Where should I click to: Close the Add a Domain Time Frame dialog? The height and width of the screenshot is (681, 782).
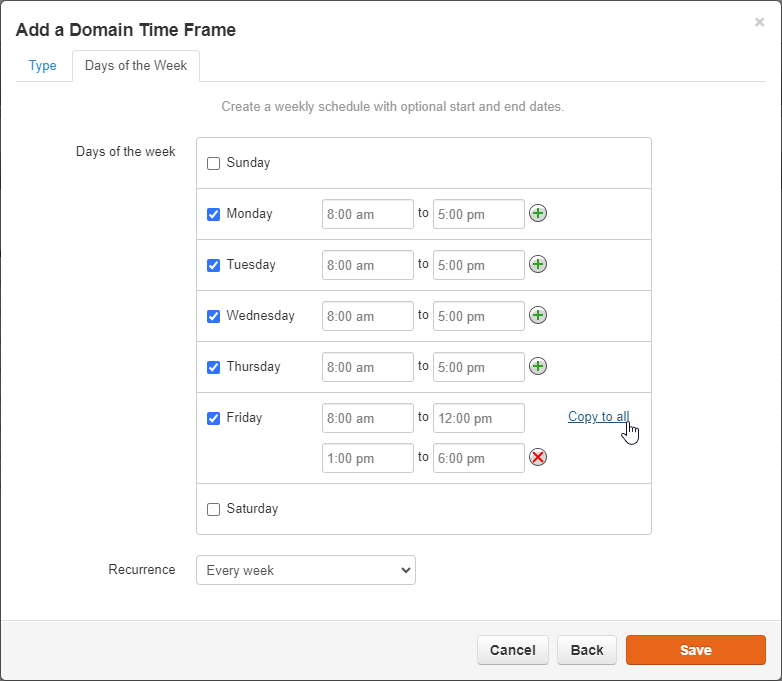tap(759, 22)
